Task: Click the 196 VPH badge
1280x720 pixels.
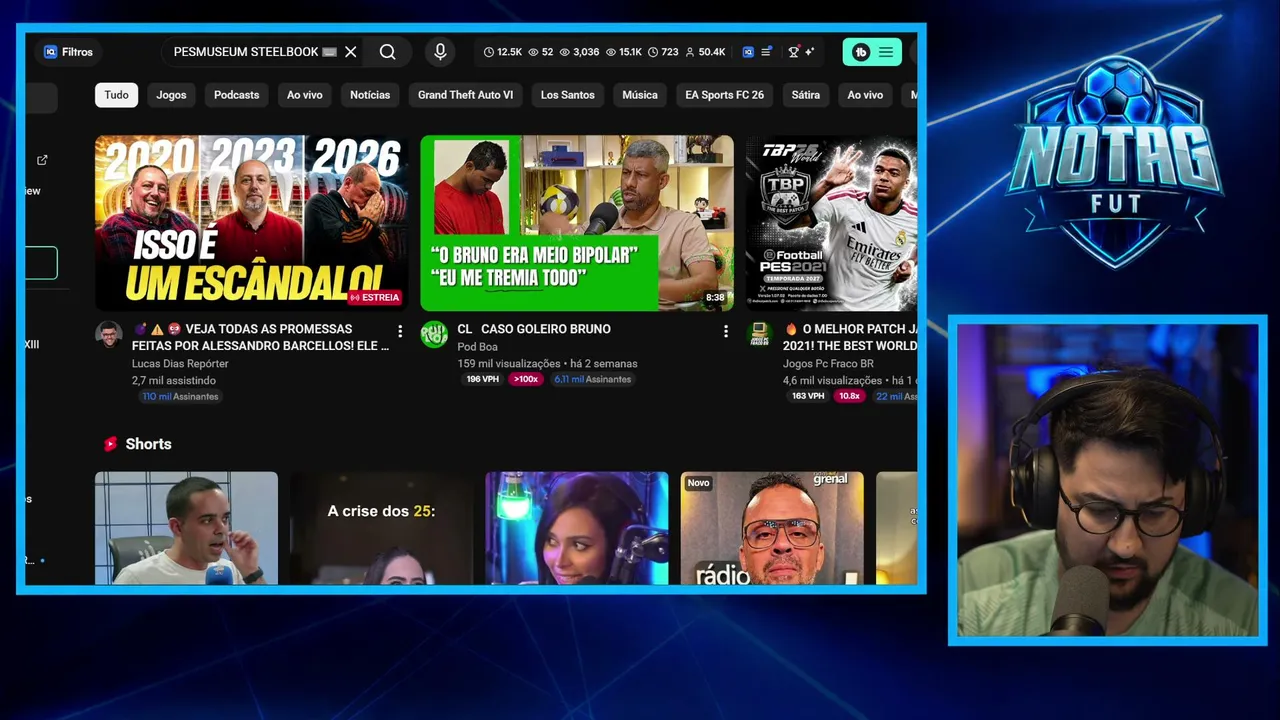Action: [x=483, y=380]
